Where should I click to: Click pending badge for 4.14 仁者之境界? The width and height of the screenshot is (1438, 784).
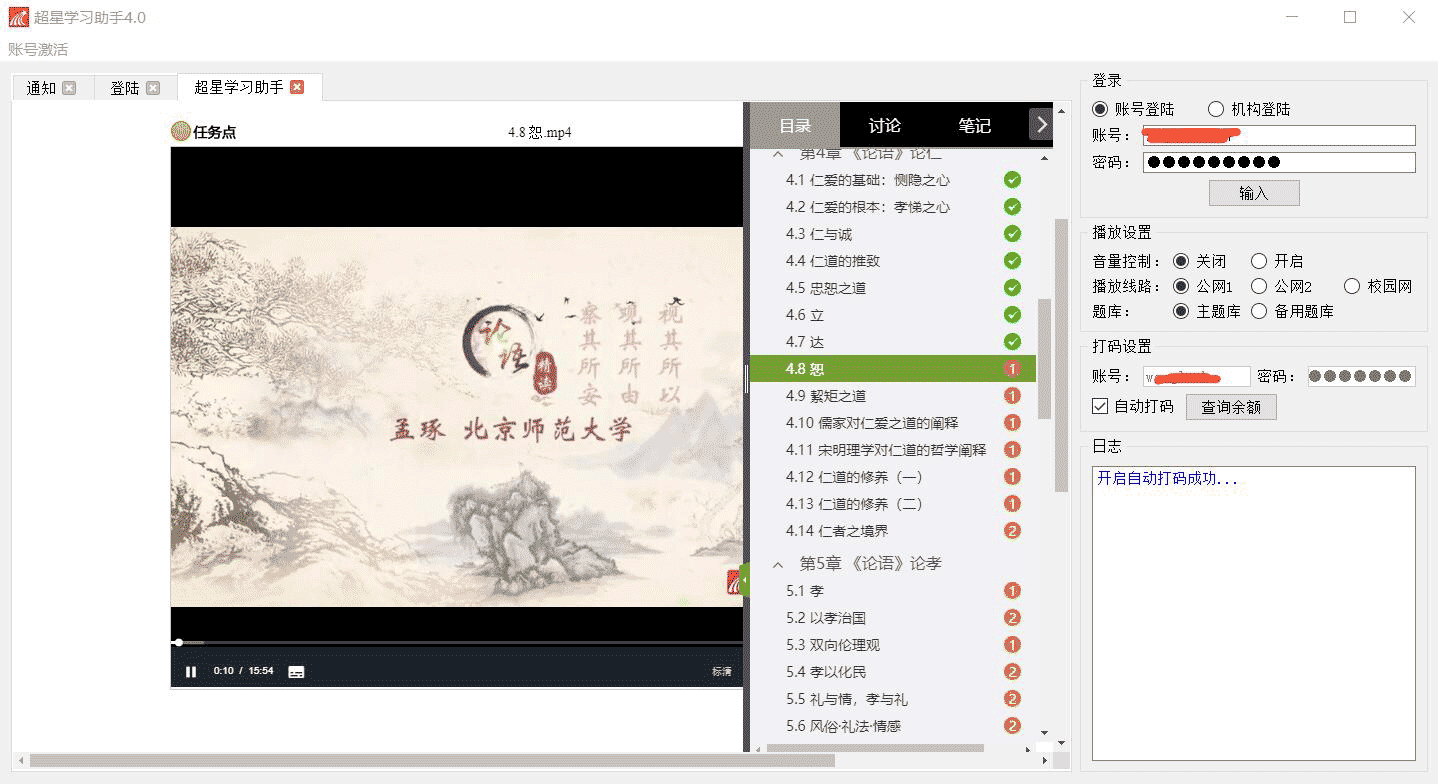coord(1012,531)
